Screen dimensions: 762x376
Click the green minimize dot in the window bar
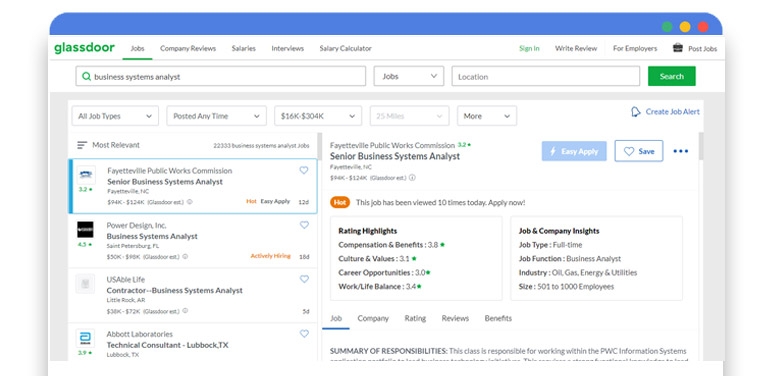tap(667, 27)
